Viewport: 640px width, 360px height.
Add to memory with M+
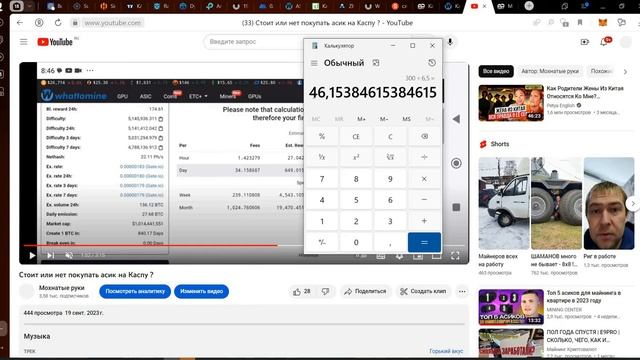pos(361,119)
